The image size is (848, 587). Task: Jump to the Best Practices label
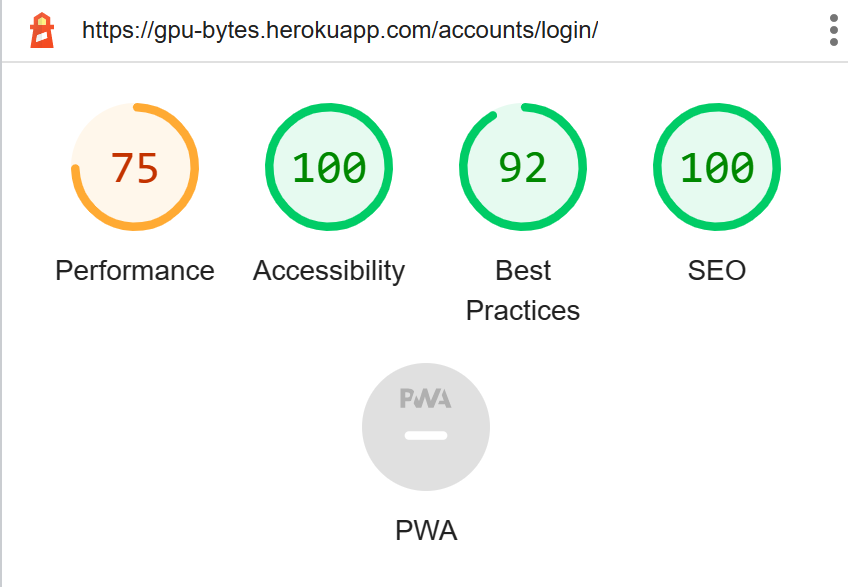coord(523,291)
